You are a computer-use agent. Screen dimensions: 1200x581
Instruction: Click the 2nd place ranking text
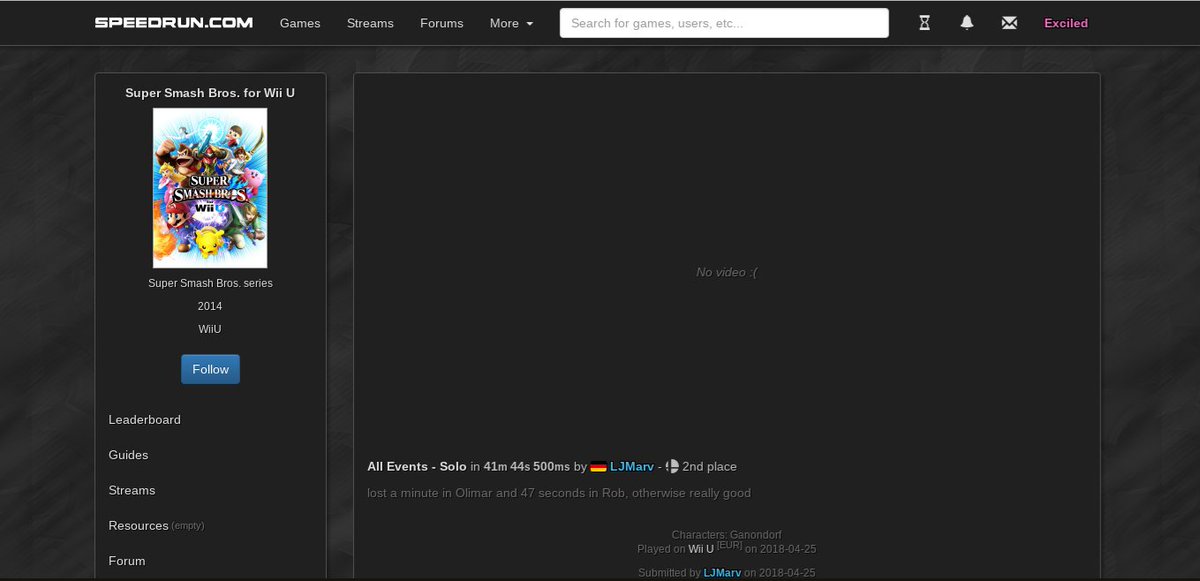709,467
